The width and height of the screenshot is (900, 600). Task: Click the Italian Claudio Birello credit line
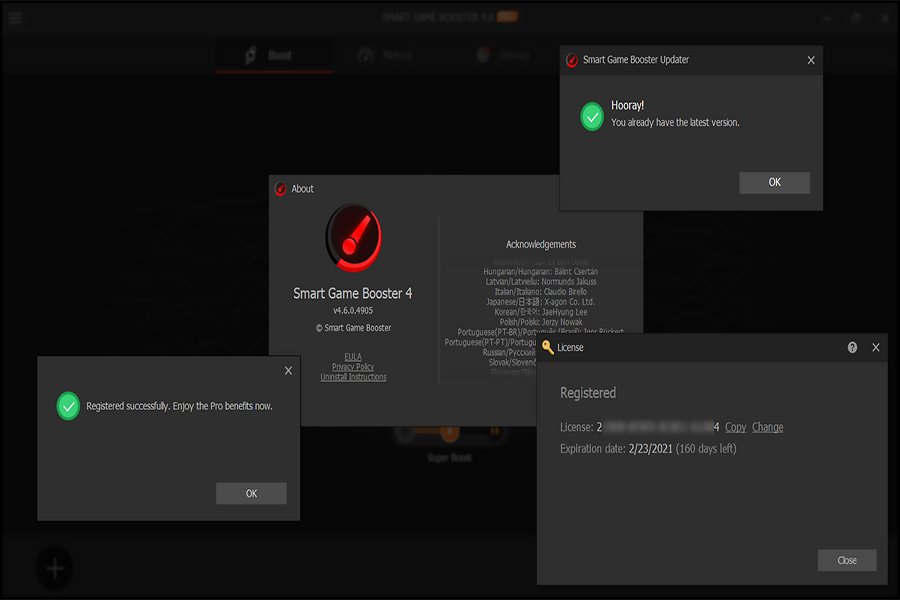click(541, 292)
